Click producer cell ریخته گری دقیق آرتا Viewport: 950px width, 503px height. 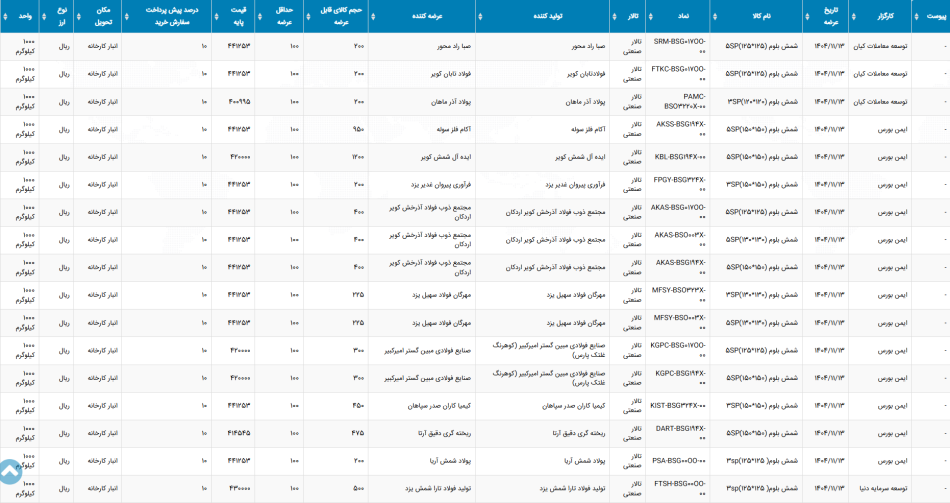click(x=579, y=433)
